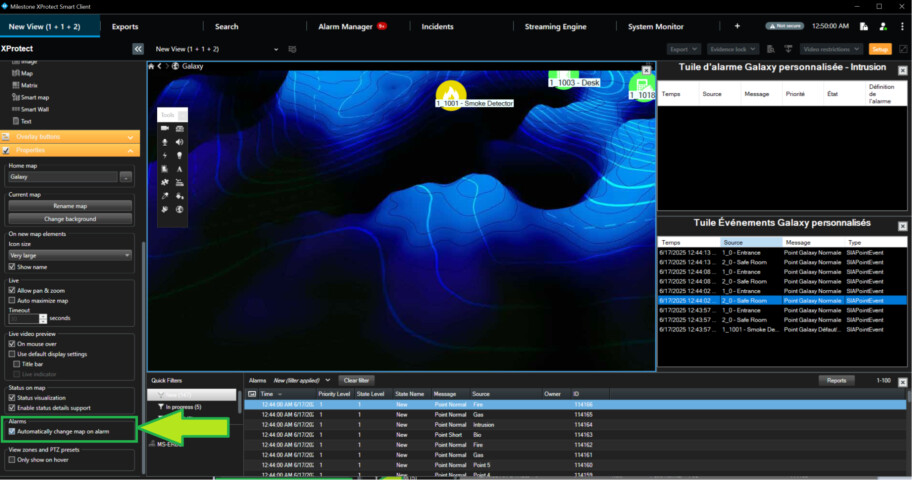Screen dimensions: 912x480
Task: Close the Intrusion alarm tile
Action: point(903,69)
